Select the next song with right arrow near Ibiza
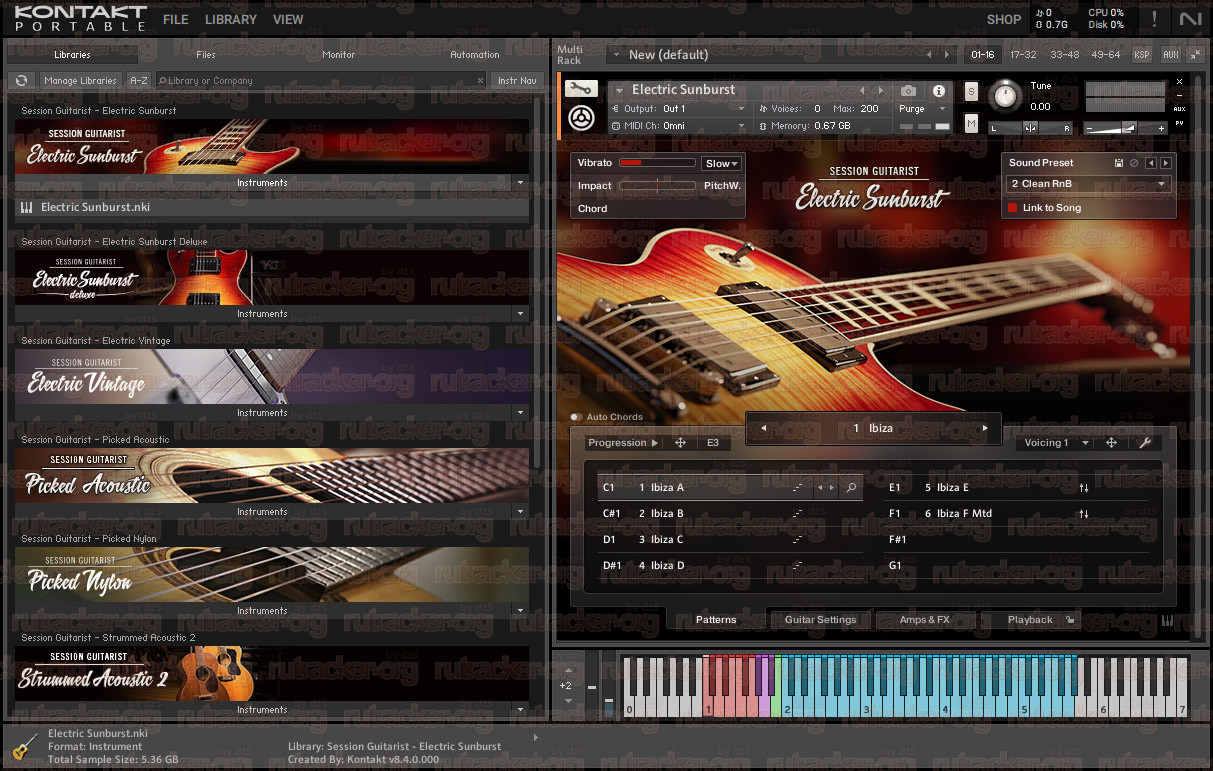Viewport: 1213px width, 771px height. (x=985, y=428)
